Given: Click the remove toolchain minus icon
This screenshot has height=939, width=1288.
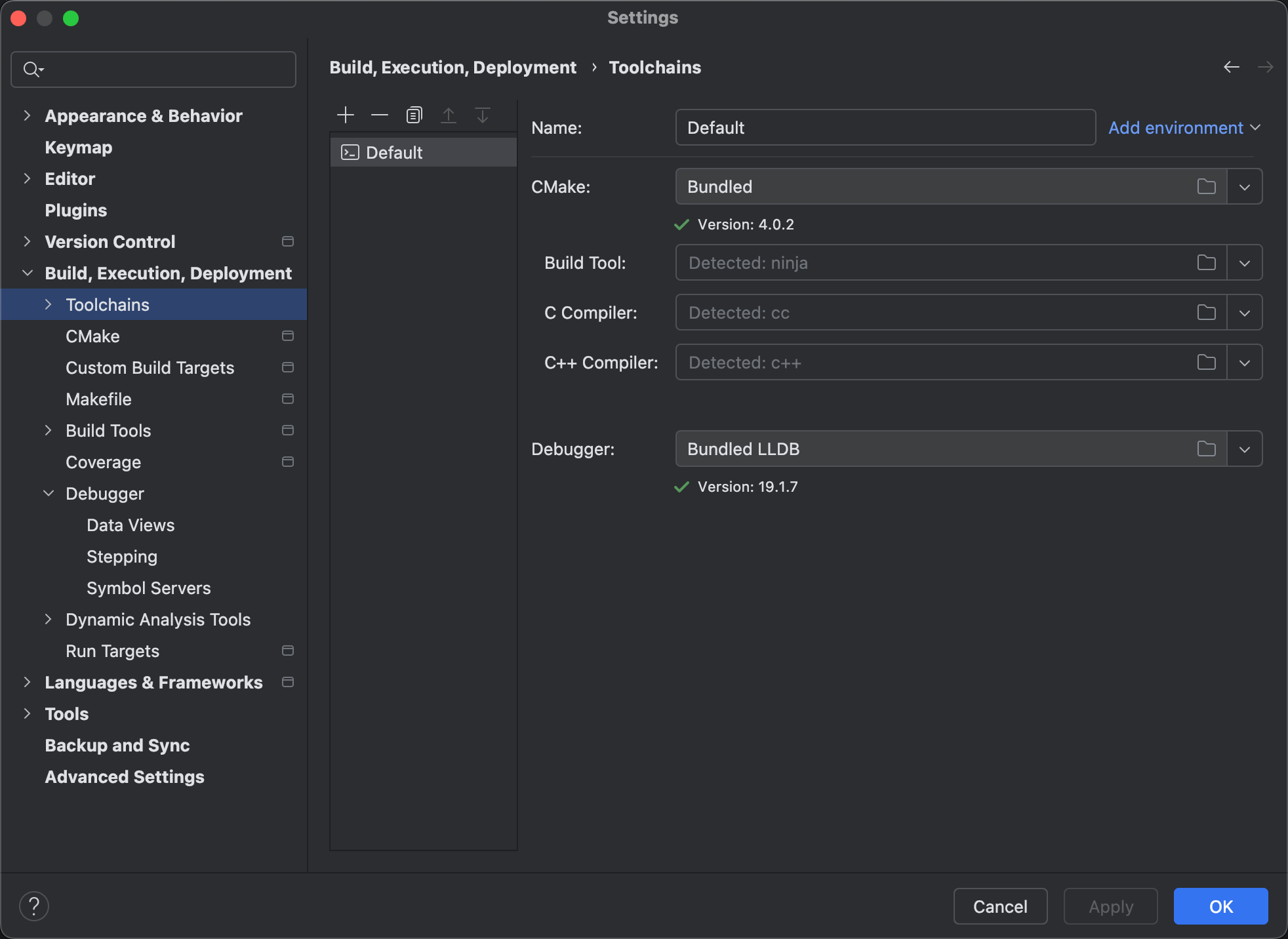Looking at the screenshot, I should (380, 115).
